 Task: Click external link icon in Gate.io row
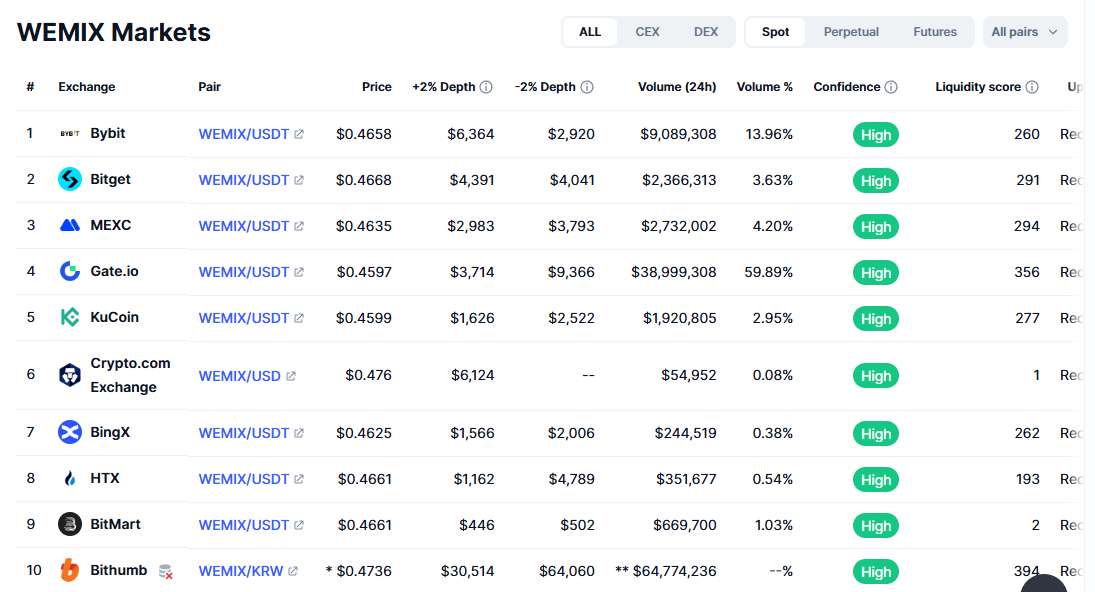click(299, 272)
